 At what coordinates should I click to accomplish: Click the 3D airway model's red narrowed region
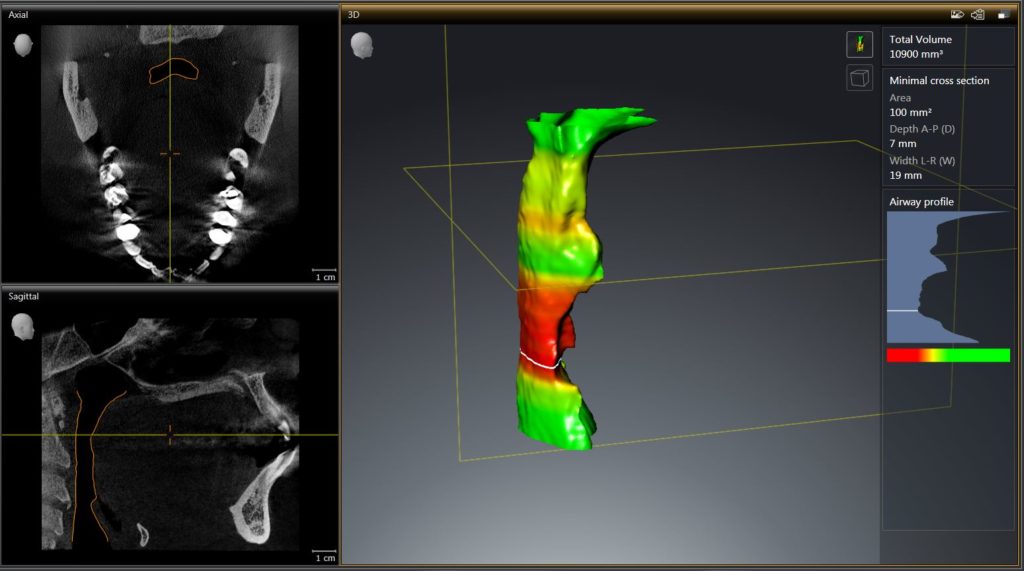click(545, 323)
